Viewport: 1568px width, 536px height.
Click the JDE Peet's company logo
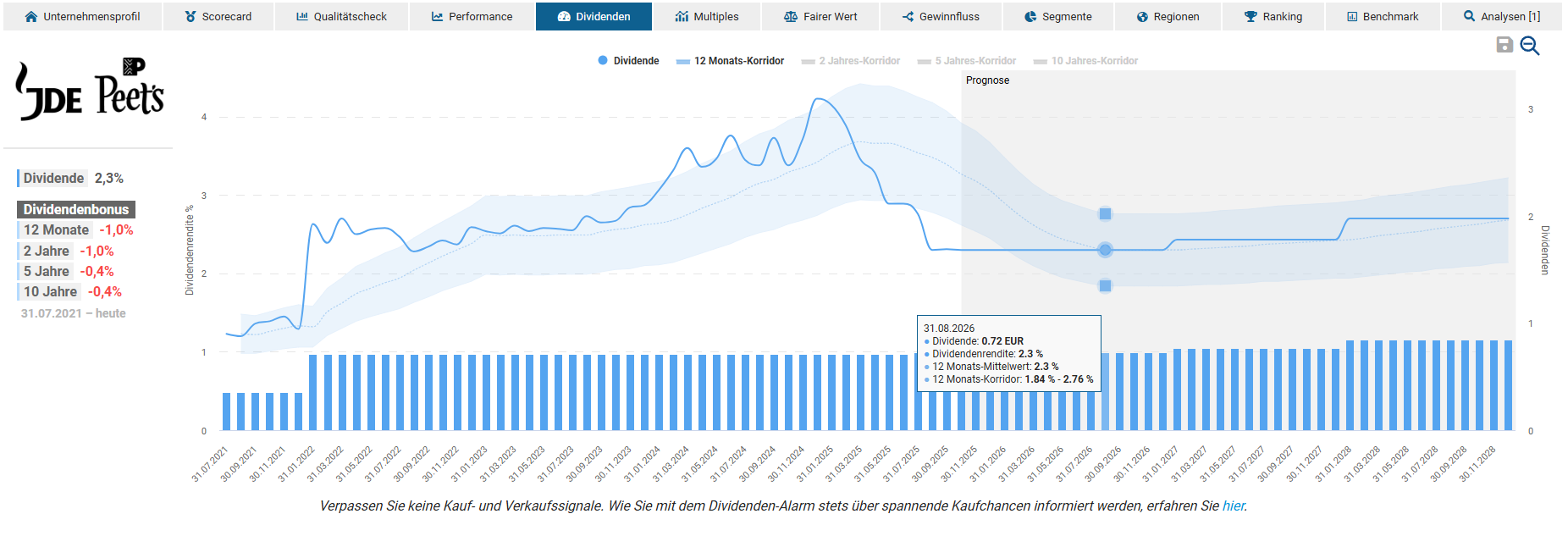[x=90, y=90]
